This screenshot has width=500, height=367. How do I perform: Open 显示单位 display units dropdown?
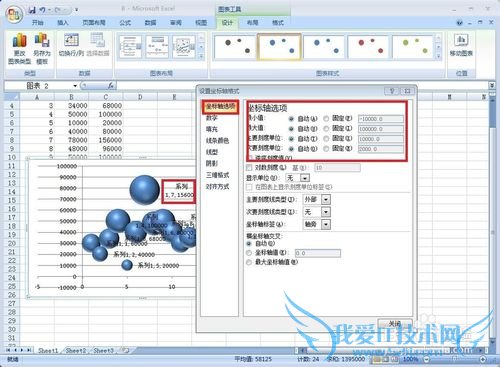click(x=305, y=178)
